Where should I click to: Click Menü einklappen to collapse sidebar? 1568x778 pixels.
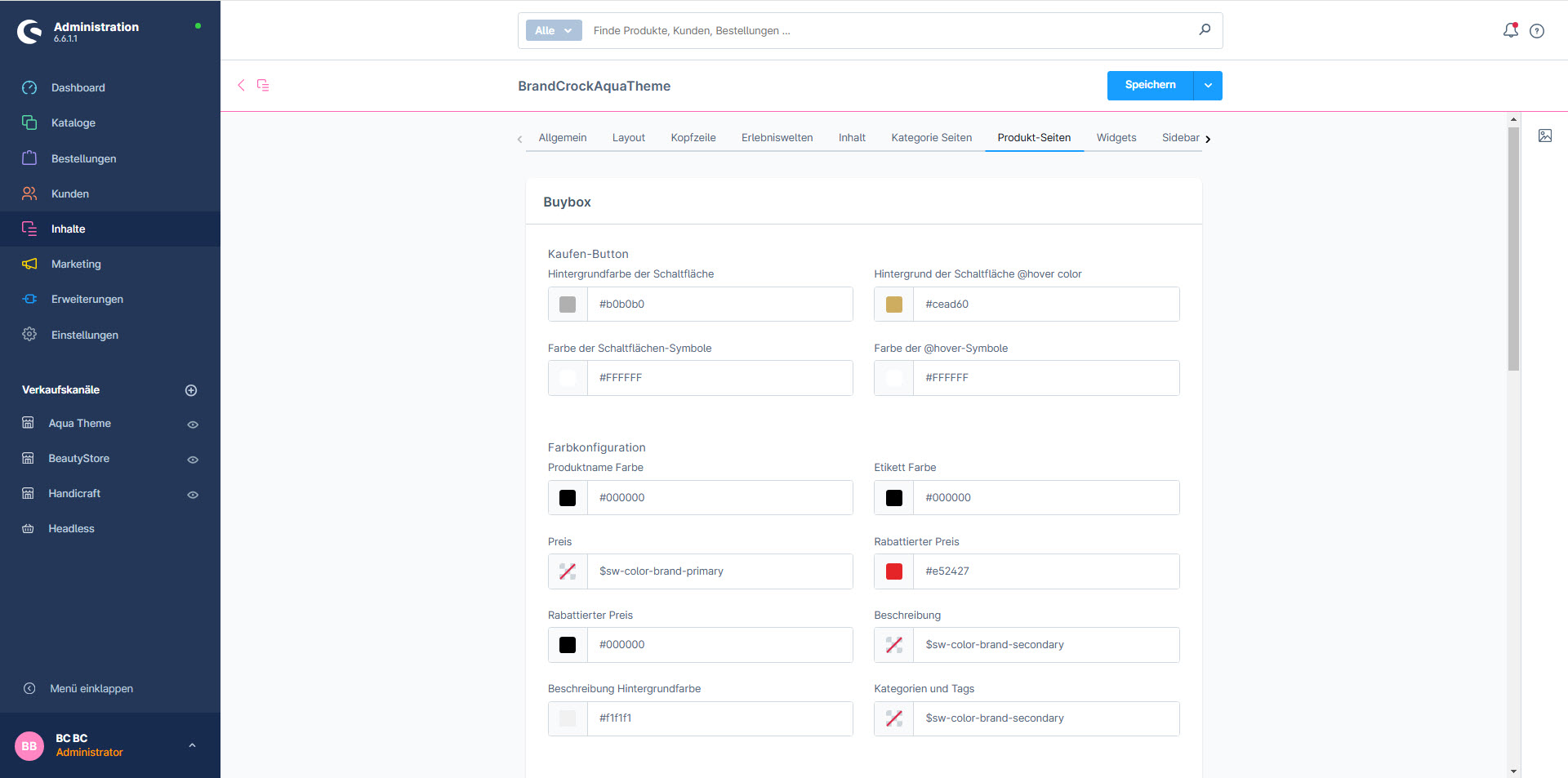click(91, 688)
